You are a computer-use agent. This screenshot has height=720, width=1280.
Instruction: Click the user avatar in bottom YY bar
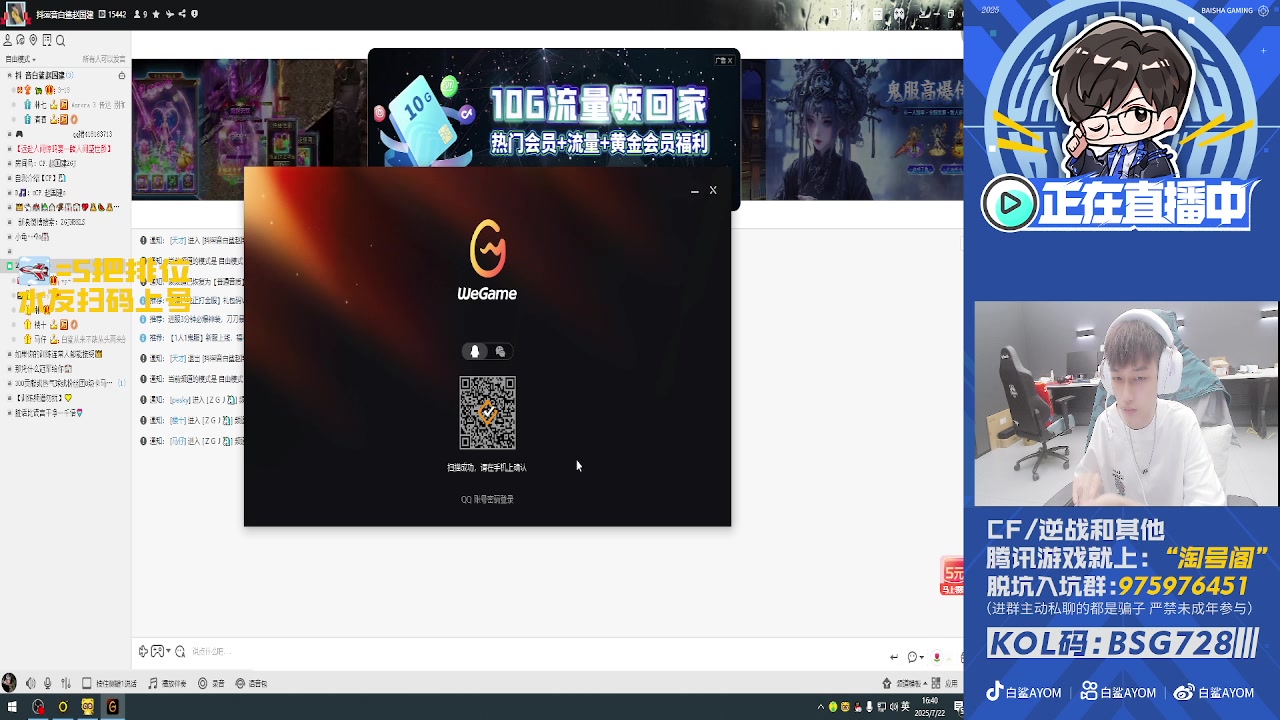click(9, 683)
